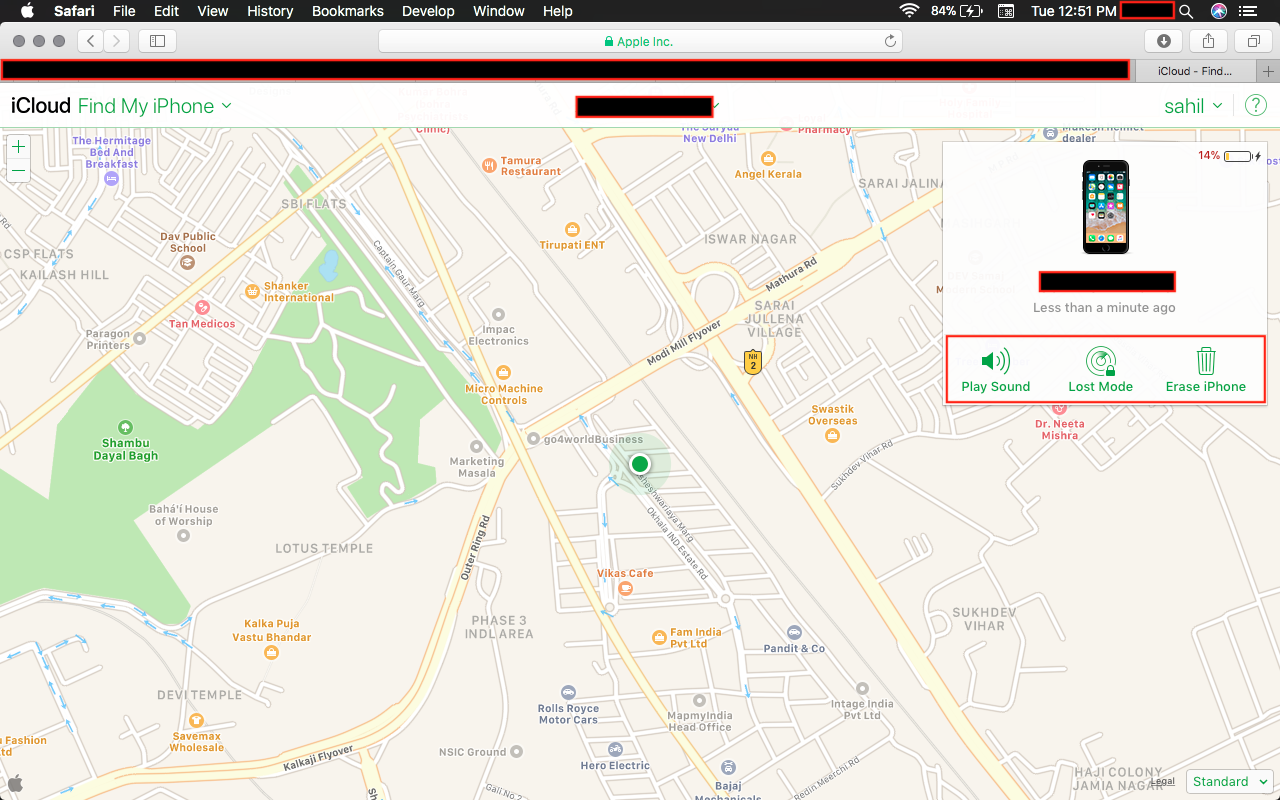Open the iCloud help question mark
This screenshot has width=1280, height=800.
point(1256,106)
